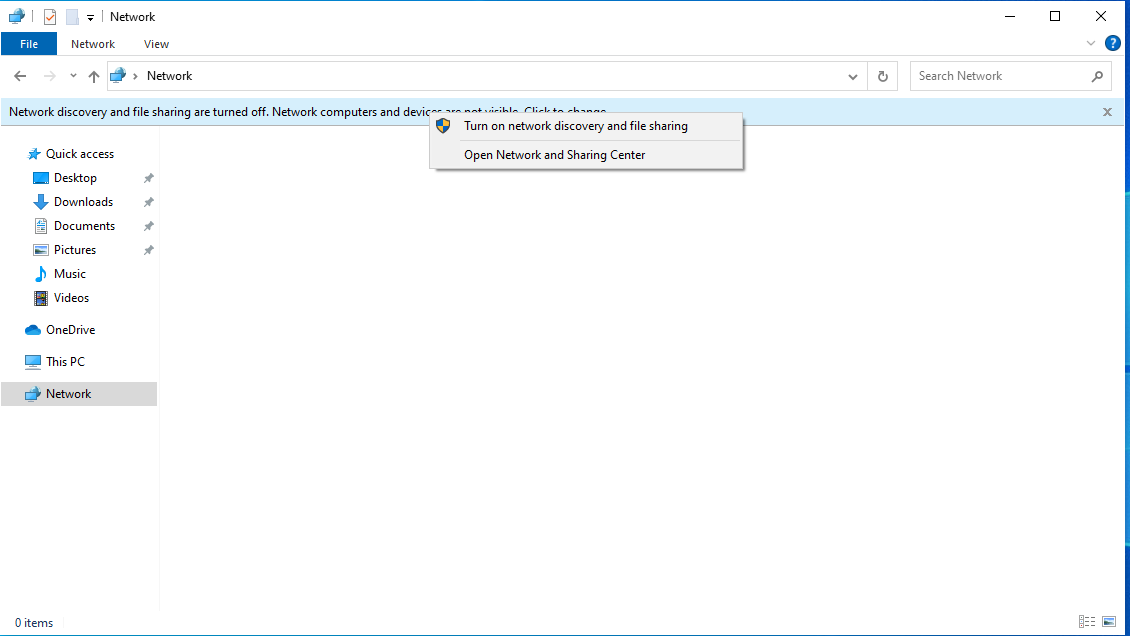Unpin Pictures from Quick access
Viewport: 1130px width, 636px height.
(x=148, y=249)
